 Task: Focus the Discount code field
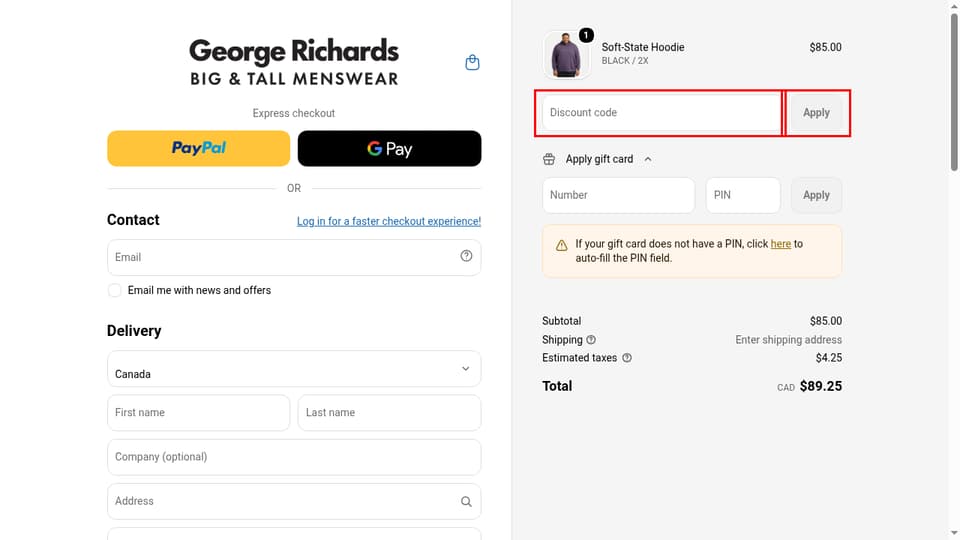[x=661, y=113]
